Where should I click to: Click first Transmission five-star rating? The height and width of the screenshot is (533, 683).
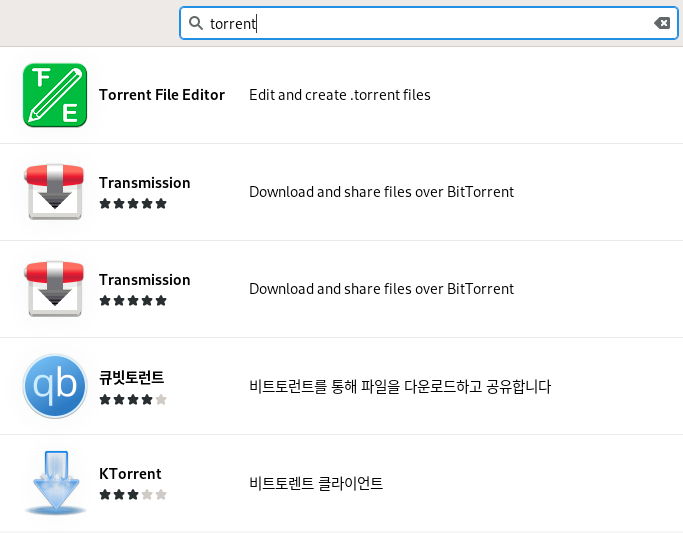click(133, 203)
